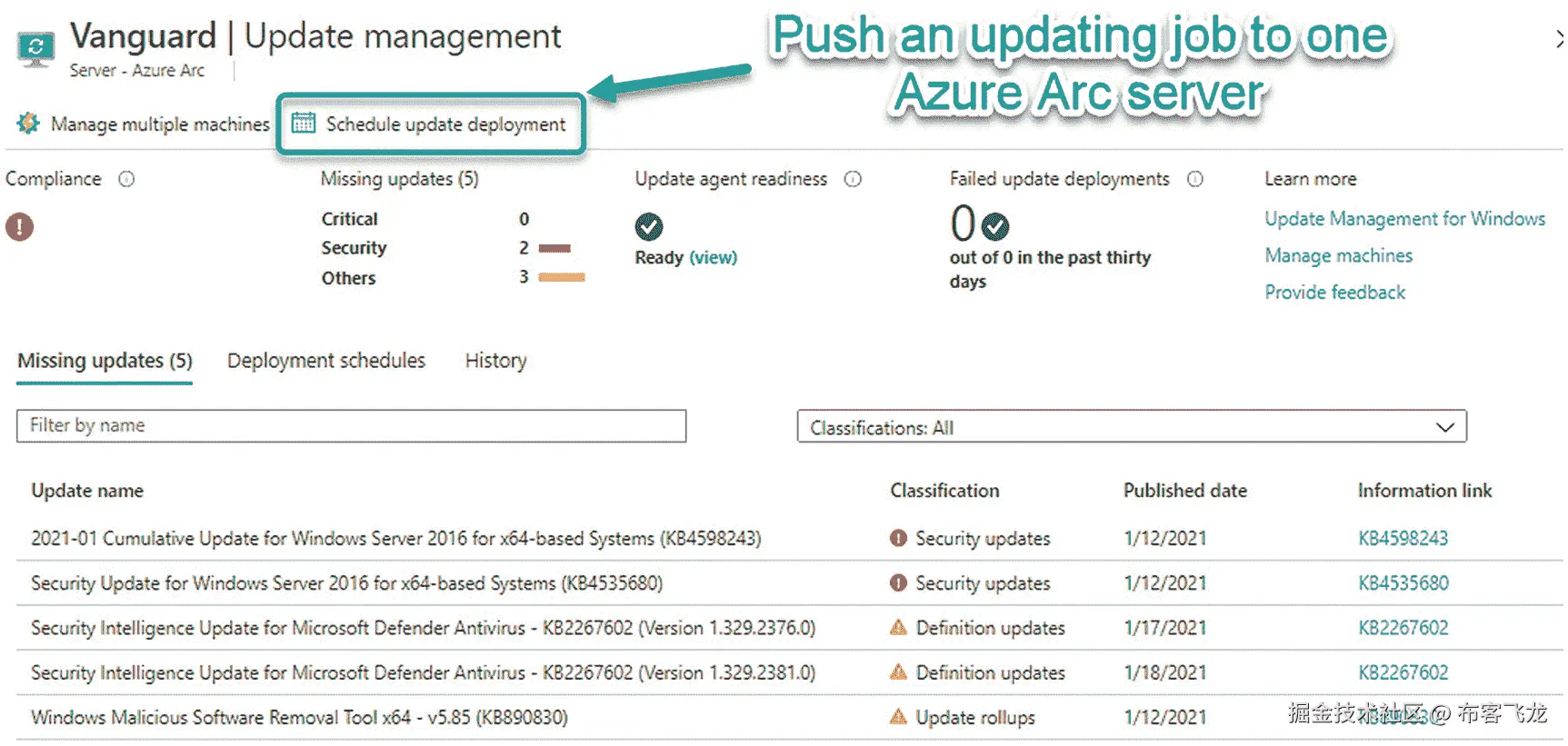Switch to the Deployment schedules tab

pyautogui.click(x=326, y=361)
